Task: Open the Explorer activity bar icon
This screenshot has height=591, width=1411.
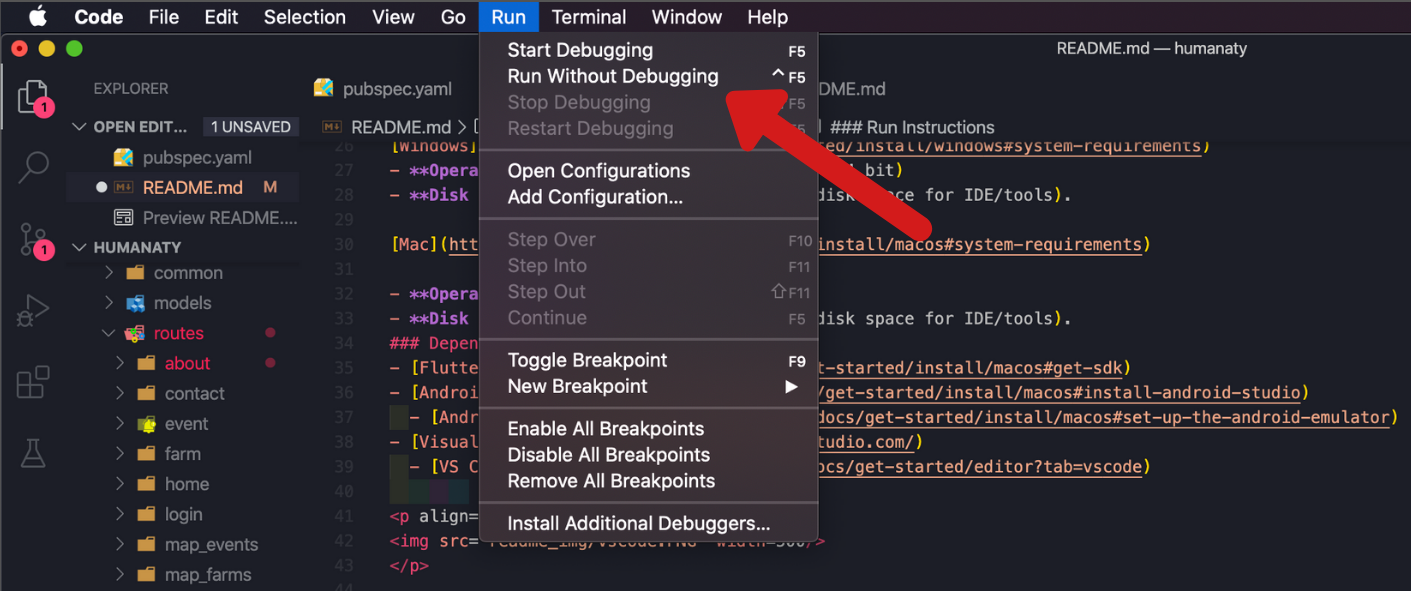Action: [33, 98]
